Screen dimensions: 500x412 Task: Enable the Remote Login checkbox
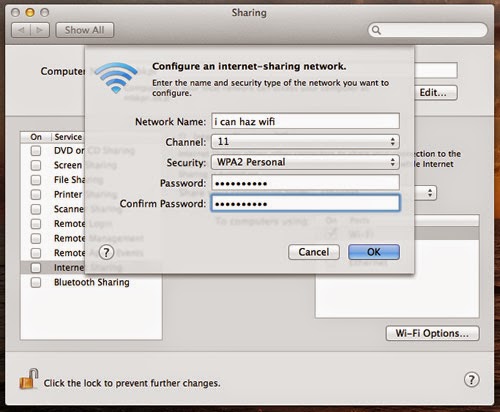pos(36,224)
